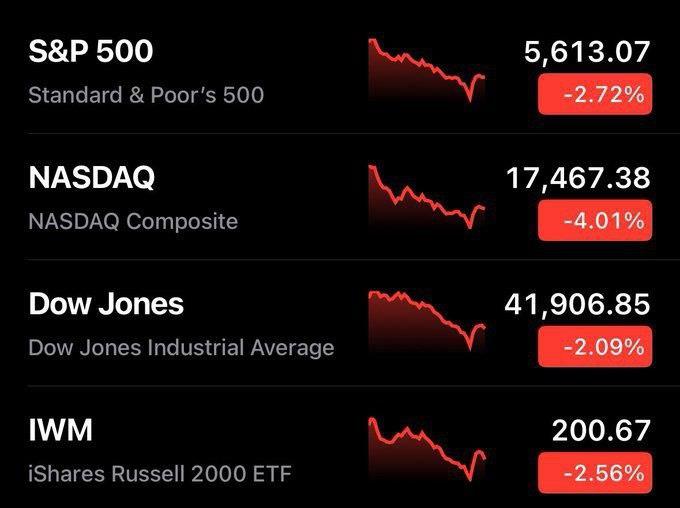Select the S&P 500 ticker title

(91, 51)
